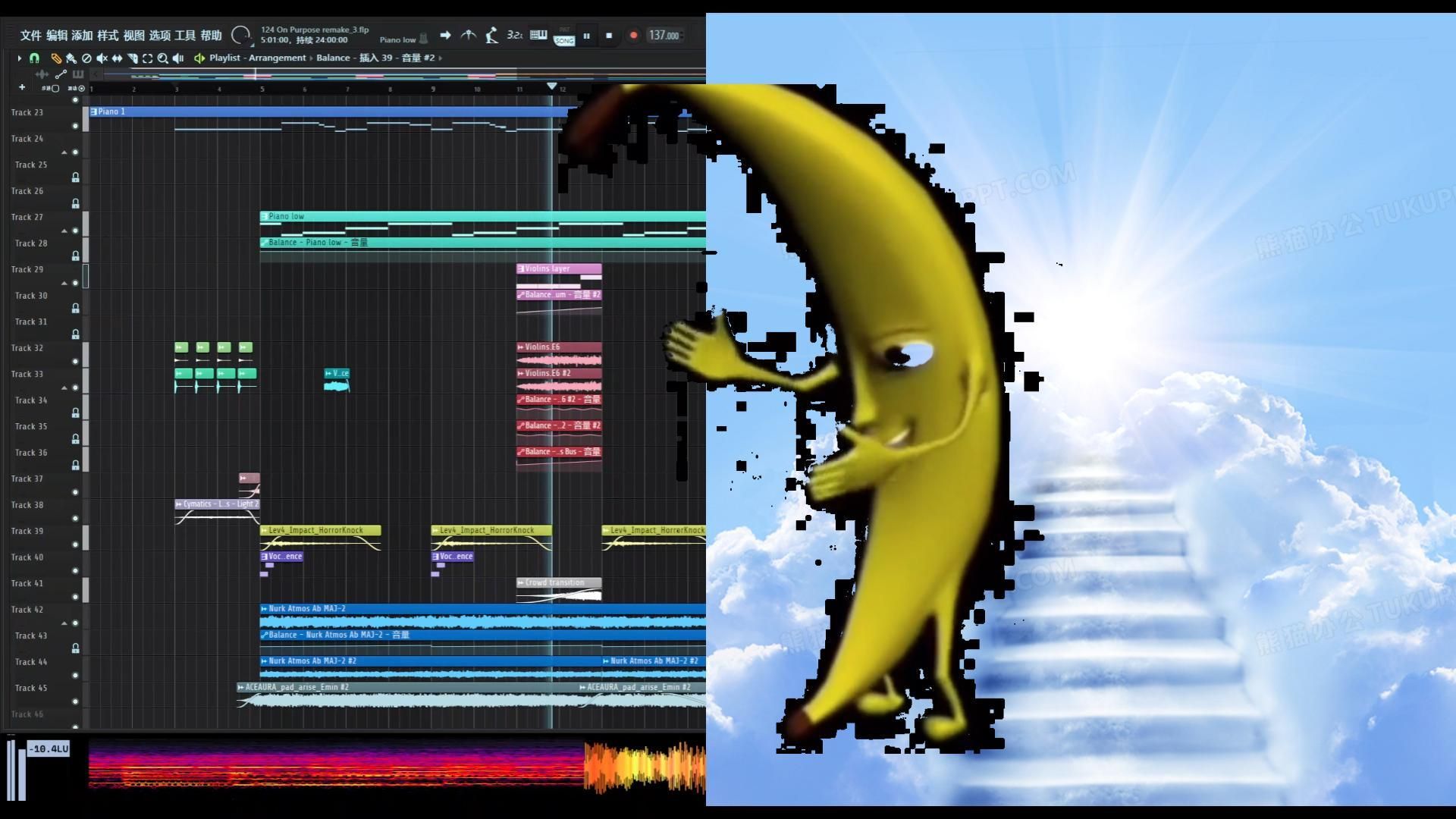Click the plus add-track icon

pos(22,88)
